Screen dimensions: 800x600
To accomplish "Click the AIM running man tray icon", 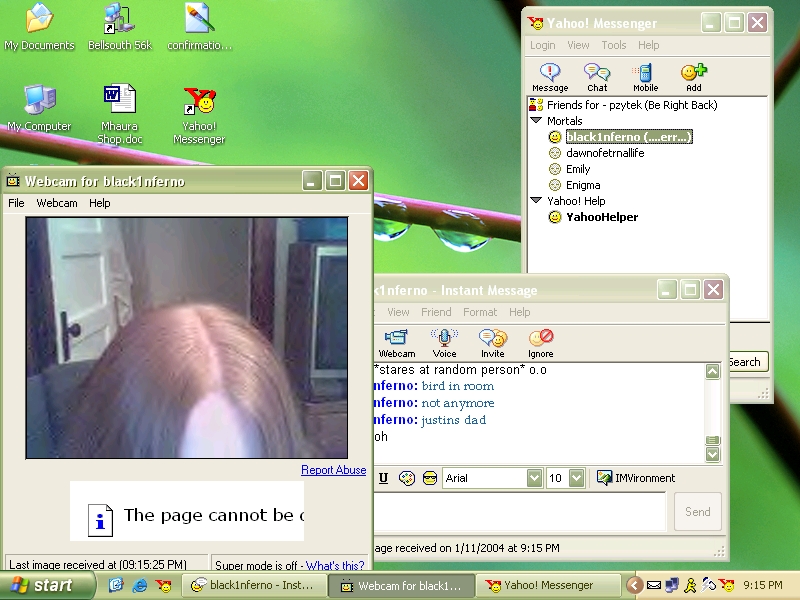I will 690,585.
